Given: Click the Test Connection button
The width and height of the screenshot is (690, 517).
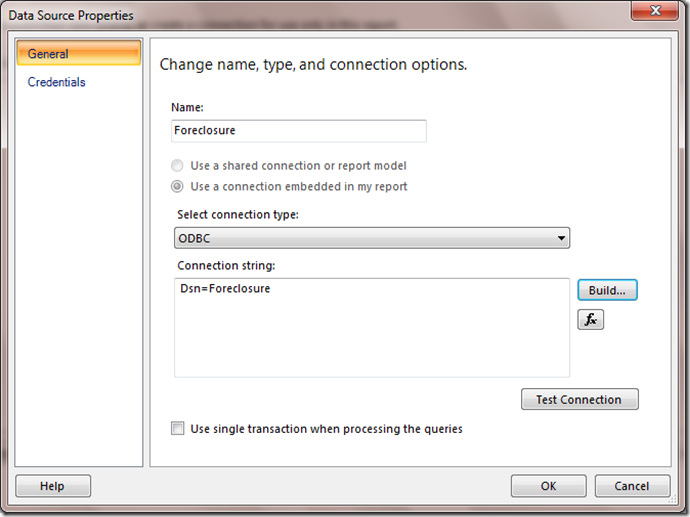Looking at the screenshot, I should [x=580, y=399].
